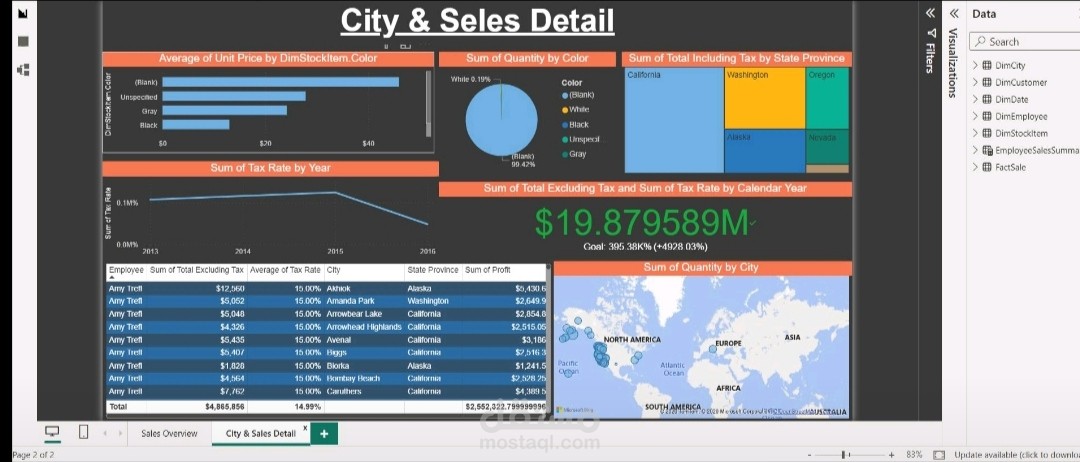Viewport: 1080px width, 462px height.
Task: Click the bar chart vertical scrollbar
Action: 428,103
